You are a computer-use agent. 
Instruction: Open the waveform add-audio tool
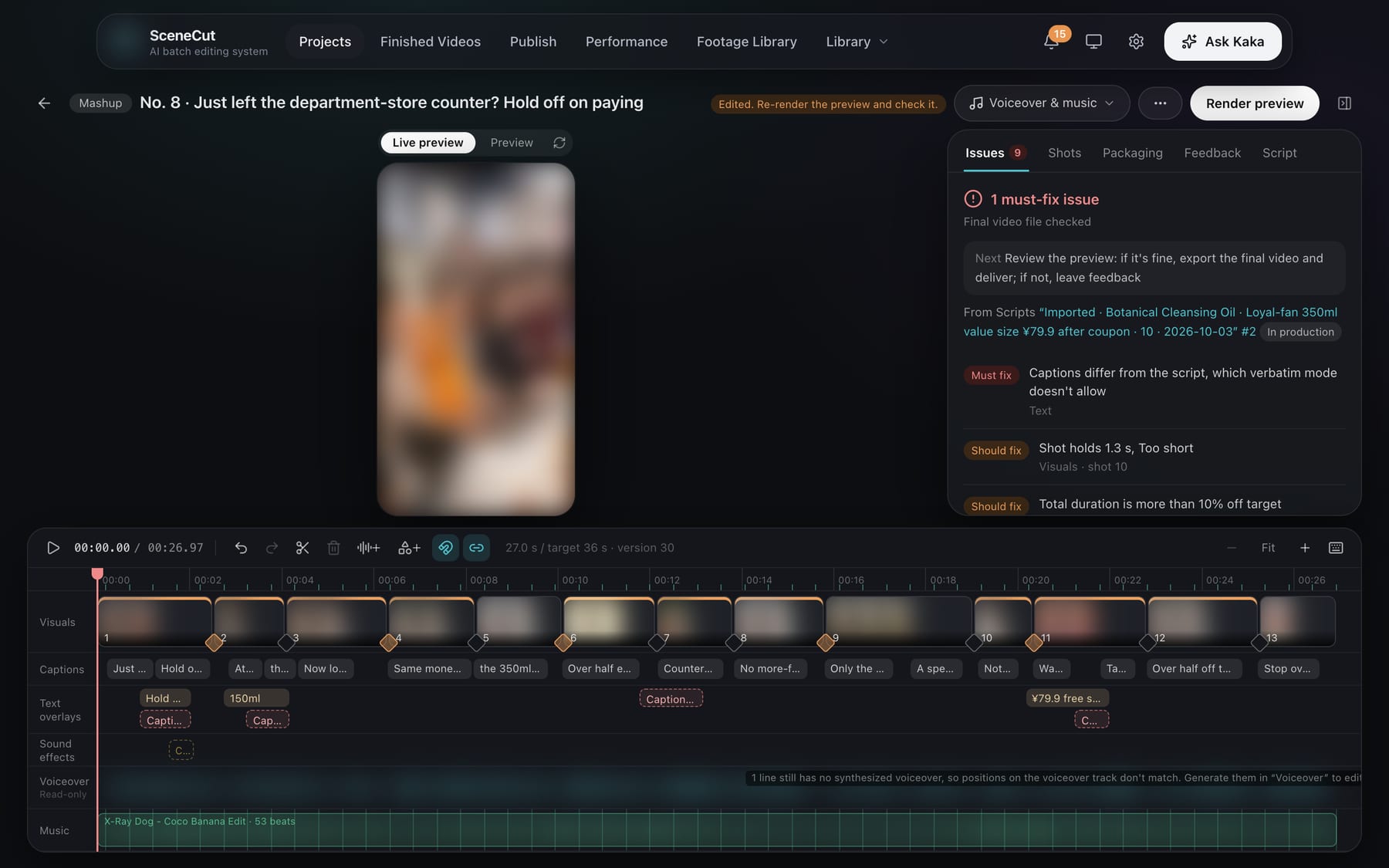coord(369,548)
